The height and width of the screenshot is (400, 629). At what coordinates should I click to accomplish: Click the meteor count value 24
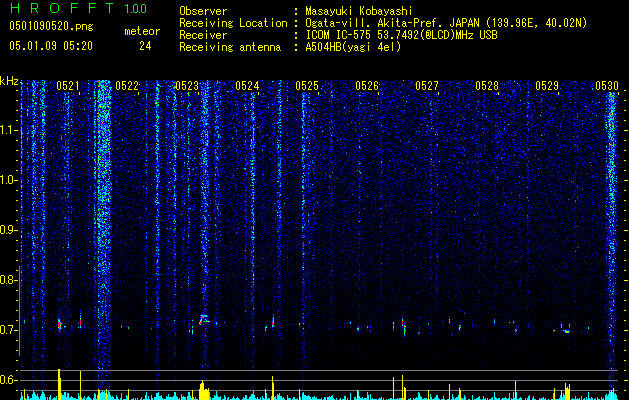[x=145, y=46]
